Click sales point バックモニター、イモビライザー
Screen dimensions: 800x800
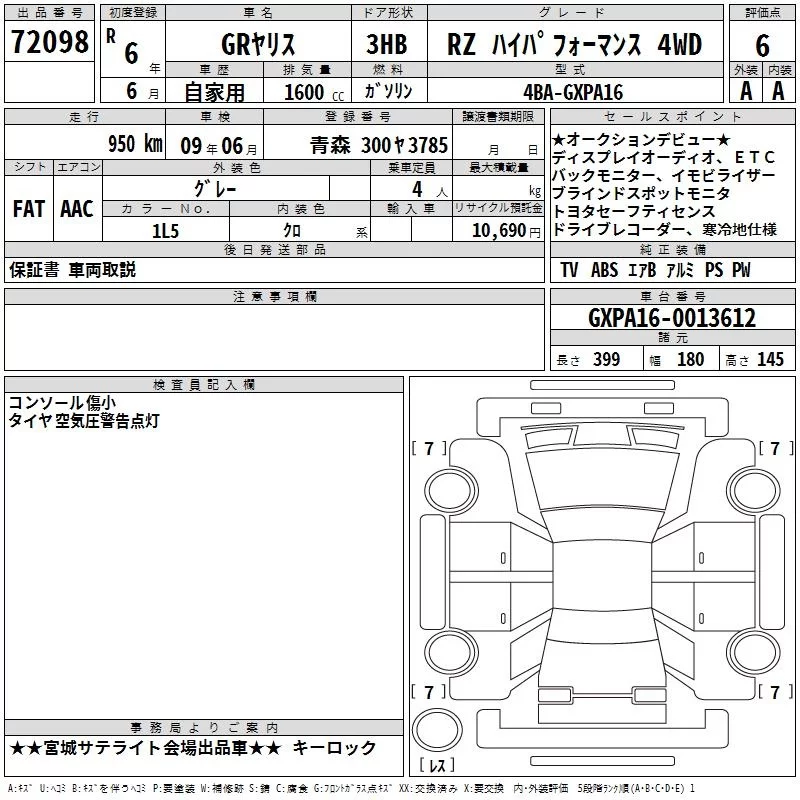click(663, 176)
